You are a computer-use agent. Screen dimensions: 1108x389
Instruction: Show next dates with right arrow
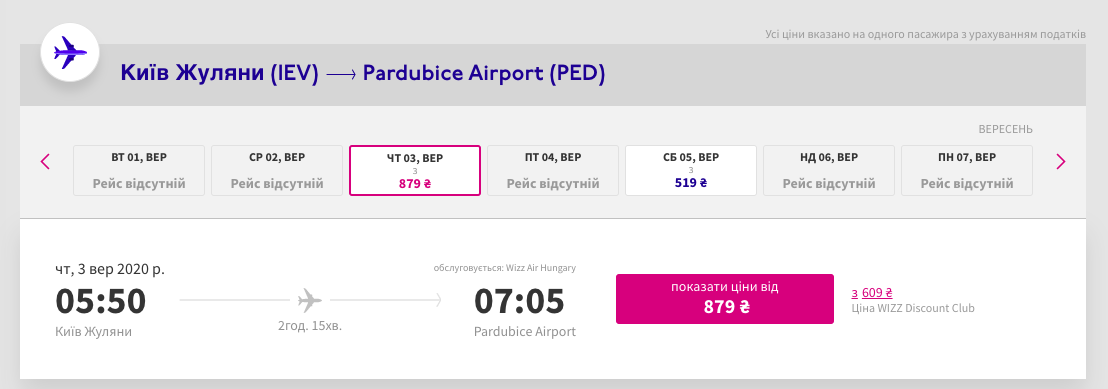(1061, 162)
